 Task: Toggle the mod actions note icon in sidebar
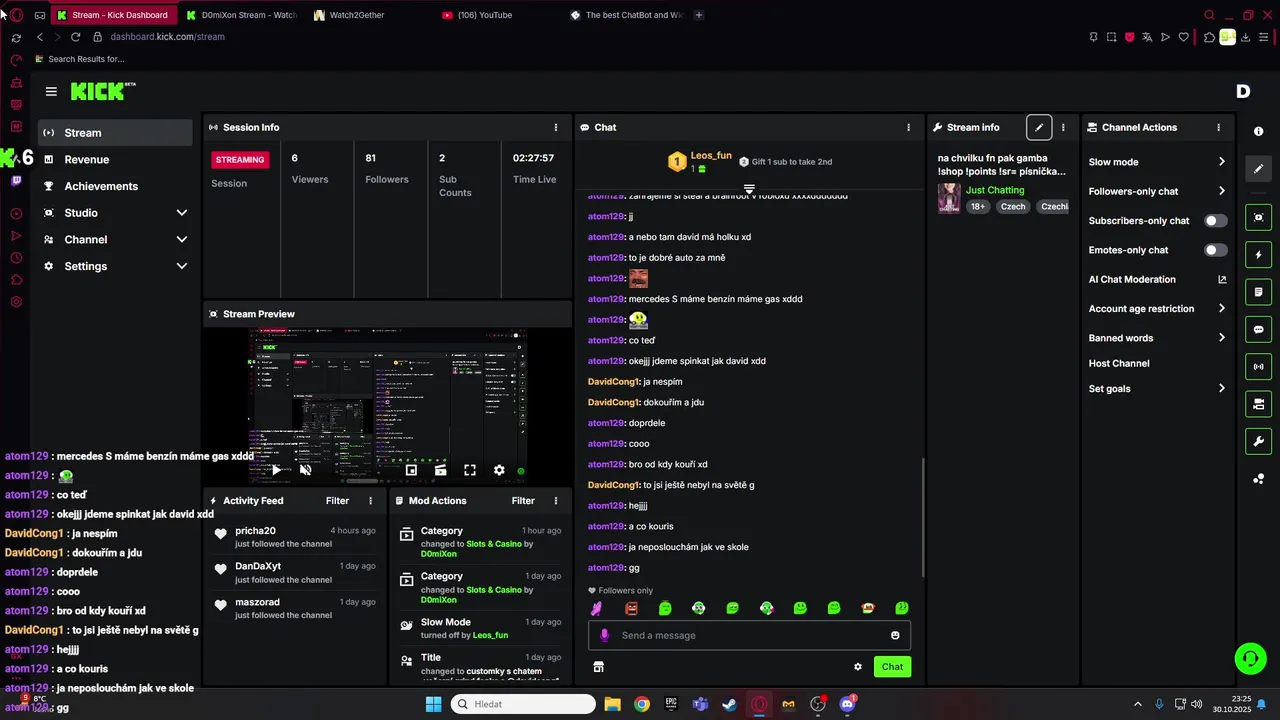tap(1258, 292)
